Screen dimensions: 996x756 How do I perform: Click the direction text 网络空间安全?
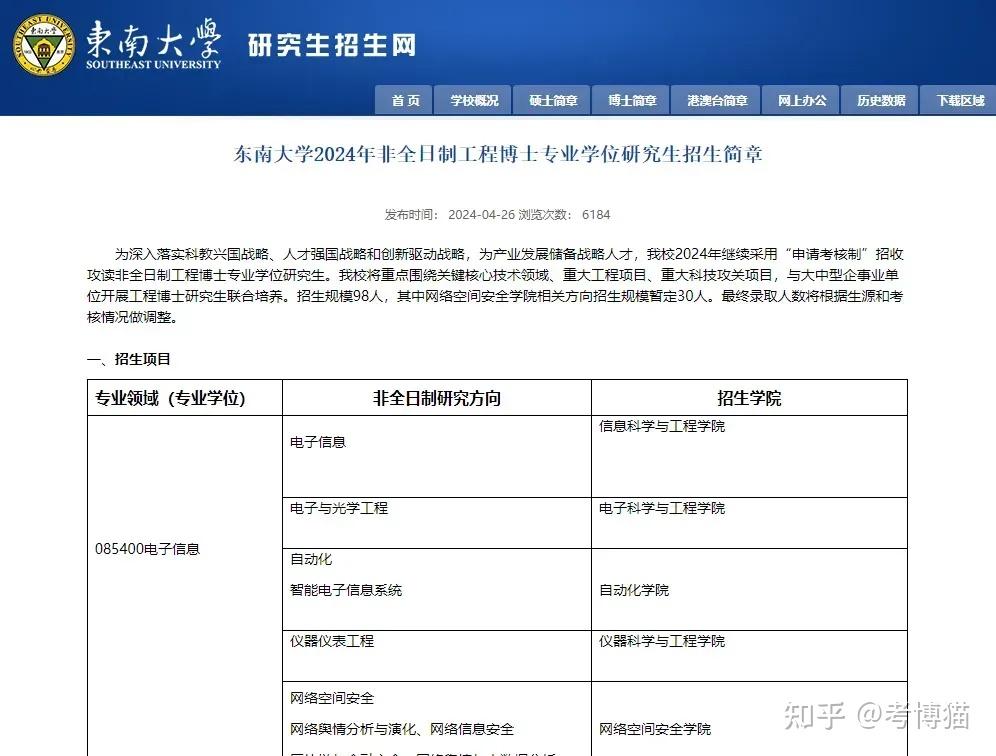pyautogui.click(x=332, y=698)
